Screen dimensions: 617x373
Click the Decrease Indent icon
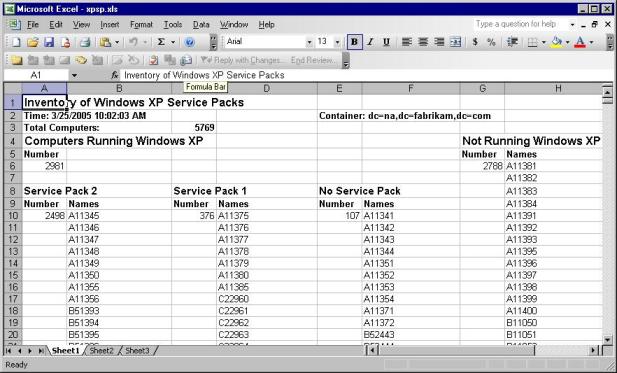[512, 42]
